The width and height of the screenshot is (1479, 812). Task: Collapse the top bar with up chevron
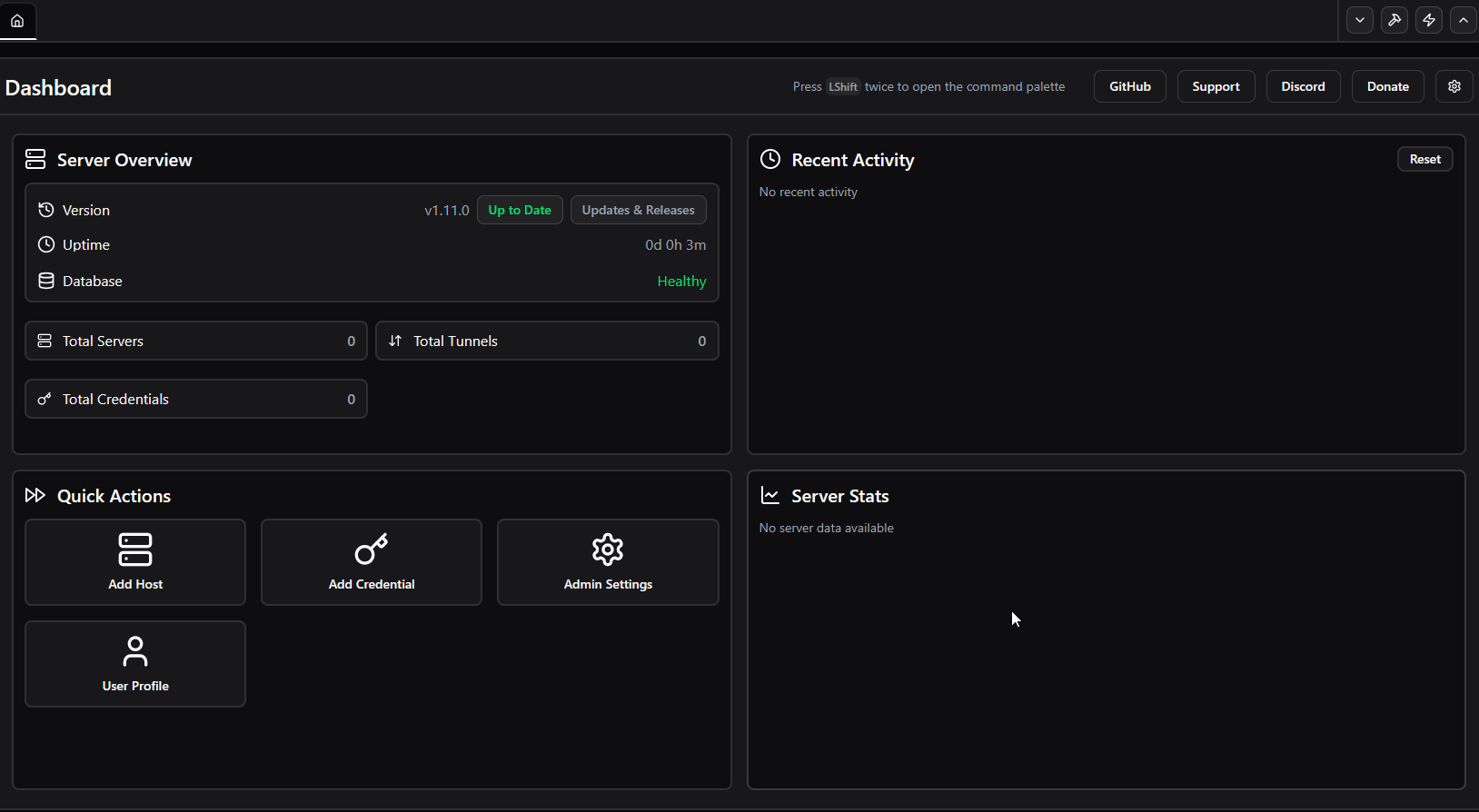1463,20
